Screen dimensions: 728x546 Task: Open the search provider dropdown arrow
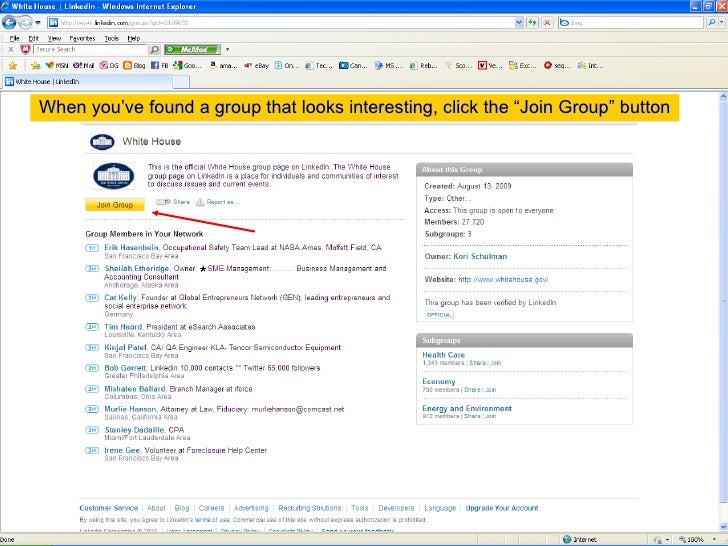(x=722, y=22)
